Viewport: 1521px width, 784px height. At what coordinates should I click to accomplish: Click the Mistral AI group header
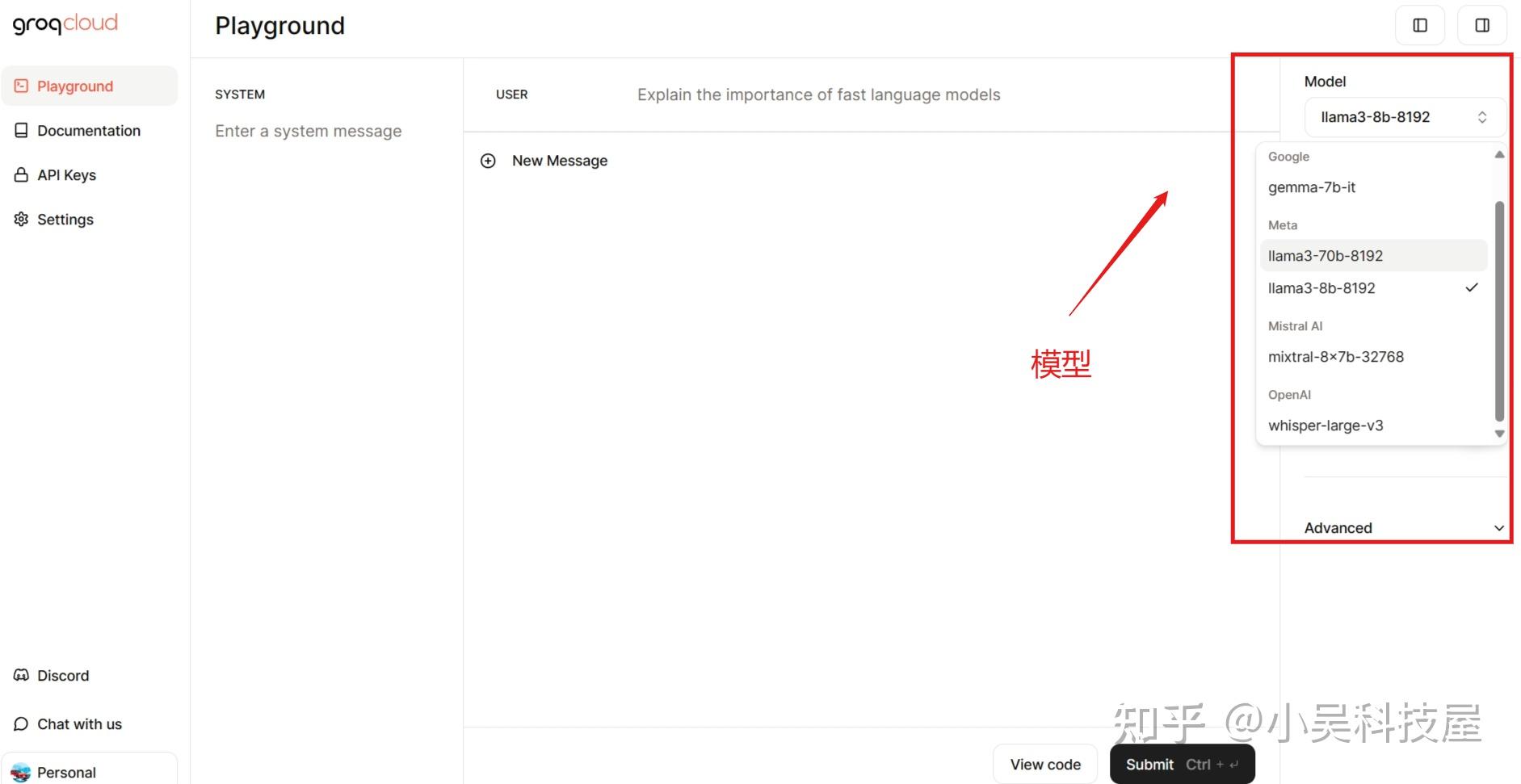pos(1295,326)
